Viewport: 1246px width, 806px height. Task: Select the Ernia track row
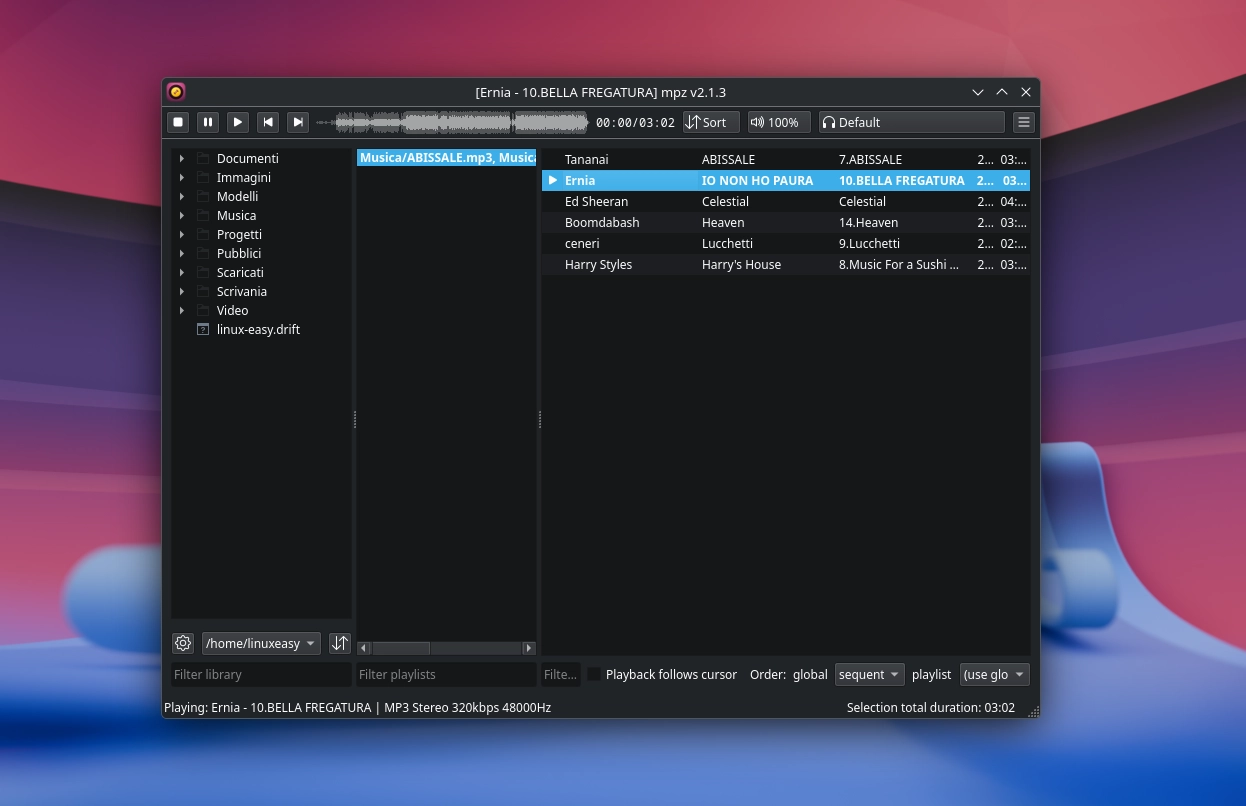(786, 180)
